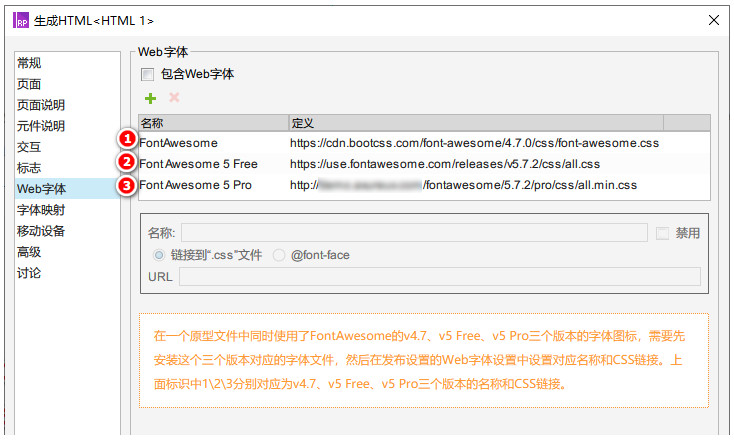This screenshot has width=734, height=442.
Task: Select the 交互 section
Action: click(67, 147)
